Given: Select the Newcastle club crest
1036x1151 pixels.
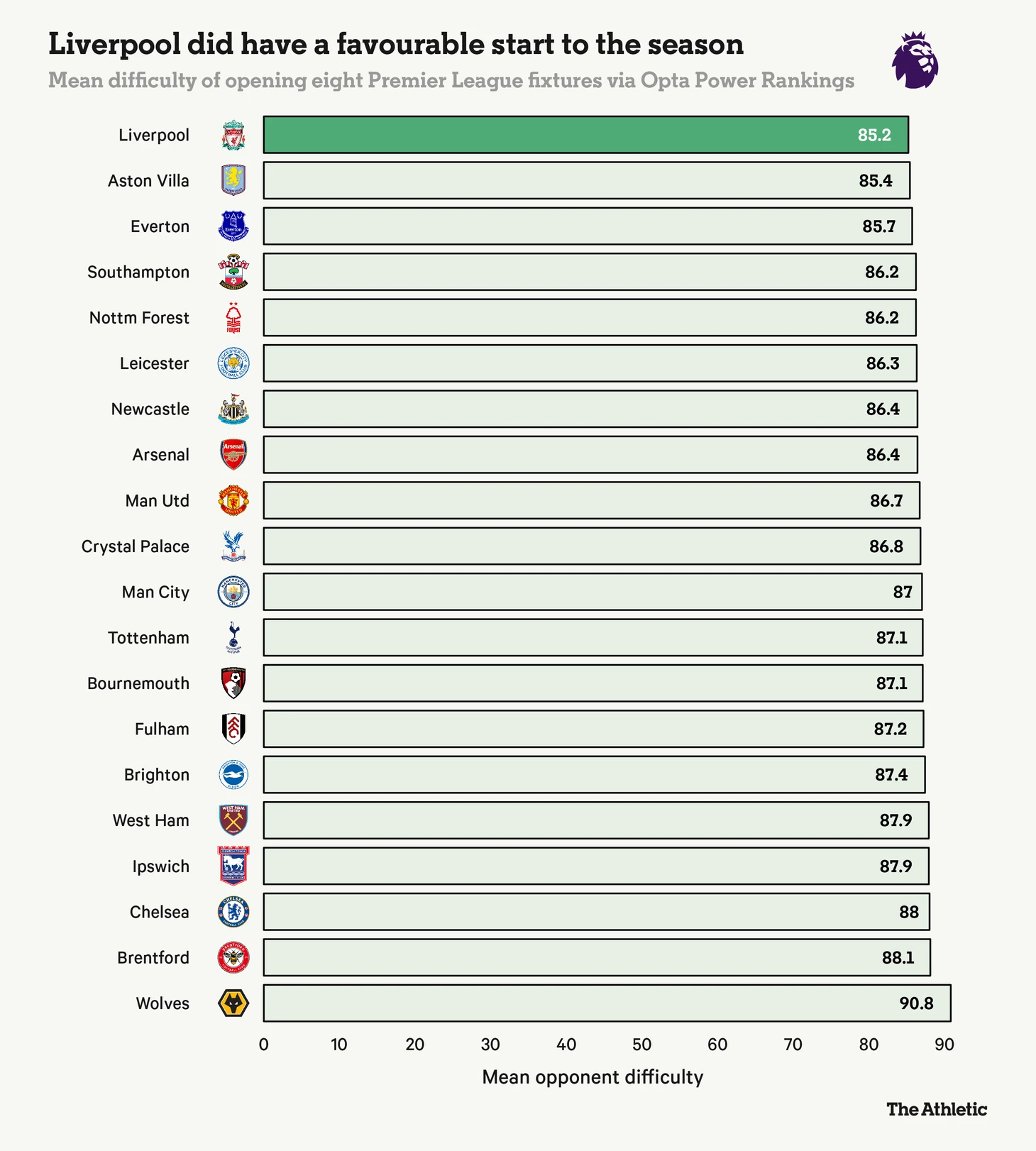Looking at the screenshot, I should [x=233, y=409].
